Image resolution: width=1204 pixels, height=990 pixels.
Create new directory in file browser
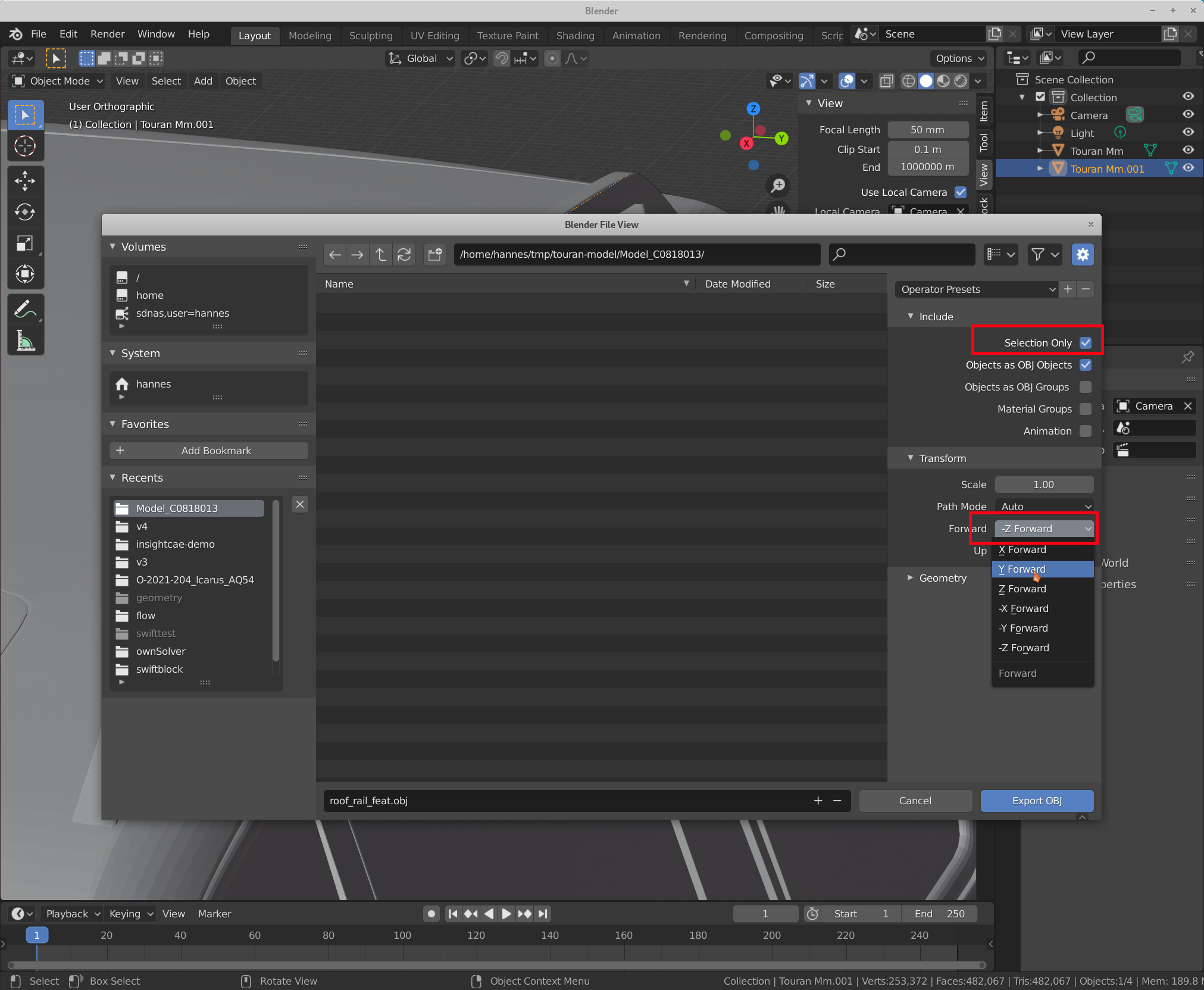pos(435,255)
